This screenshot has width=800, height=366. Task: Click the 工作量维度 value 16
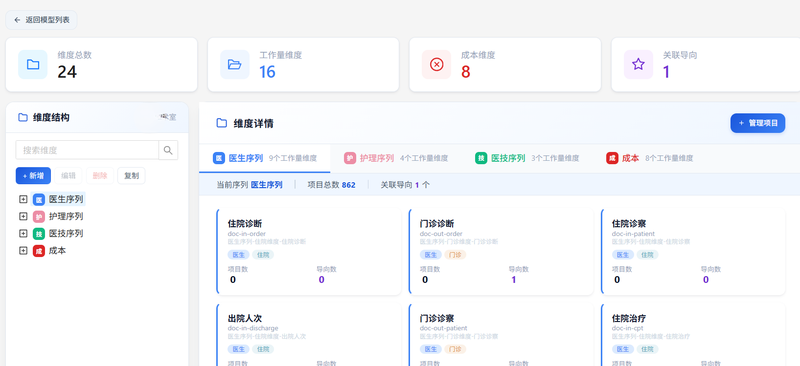[267, 72]
